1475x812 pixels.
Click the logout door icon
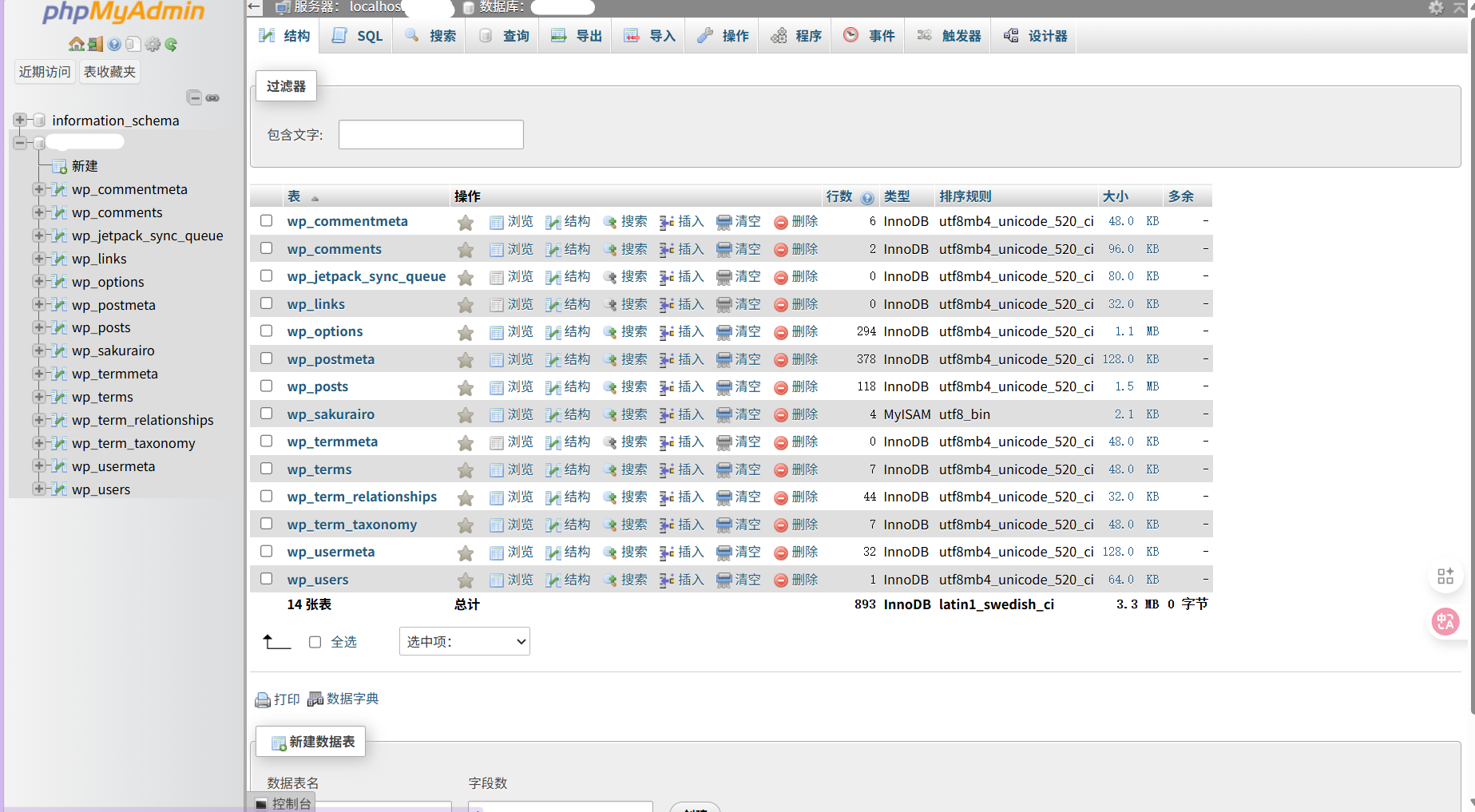point(95,44)
